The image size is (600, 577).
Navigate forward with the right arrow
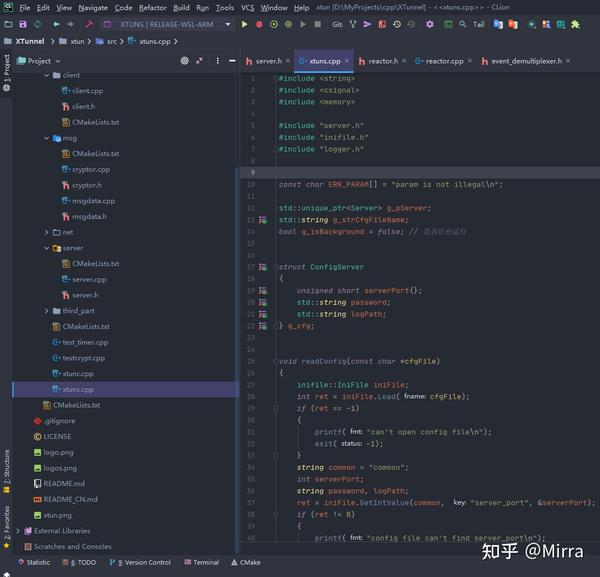click(70, 24)
